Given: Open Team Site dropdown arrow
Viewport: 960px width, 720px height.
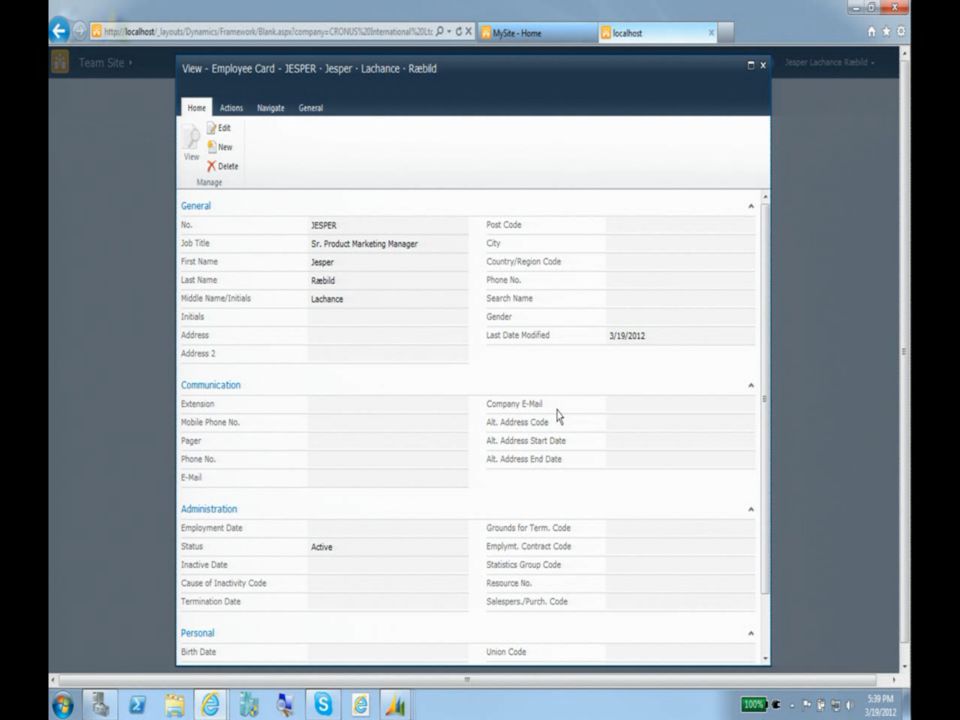Looking at the screenshot, I should point(130,62).
